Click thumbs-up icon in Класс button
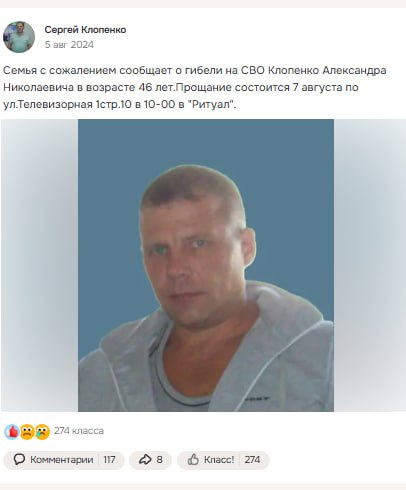This screenshot has height=490, width=406. point(193,460)
